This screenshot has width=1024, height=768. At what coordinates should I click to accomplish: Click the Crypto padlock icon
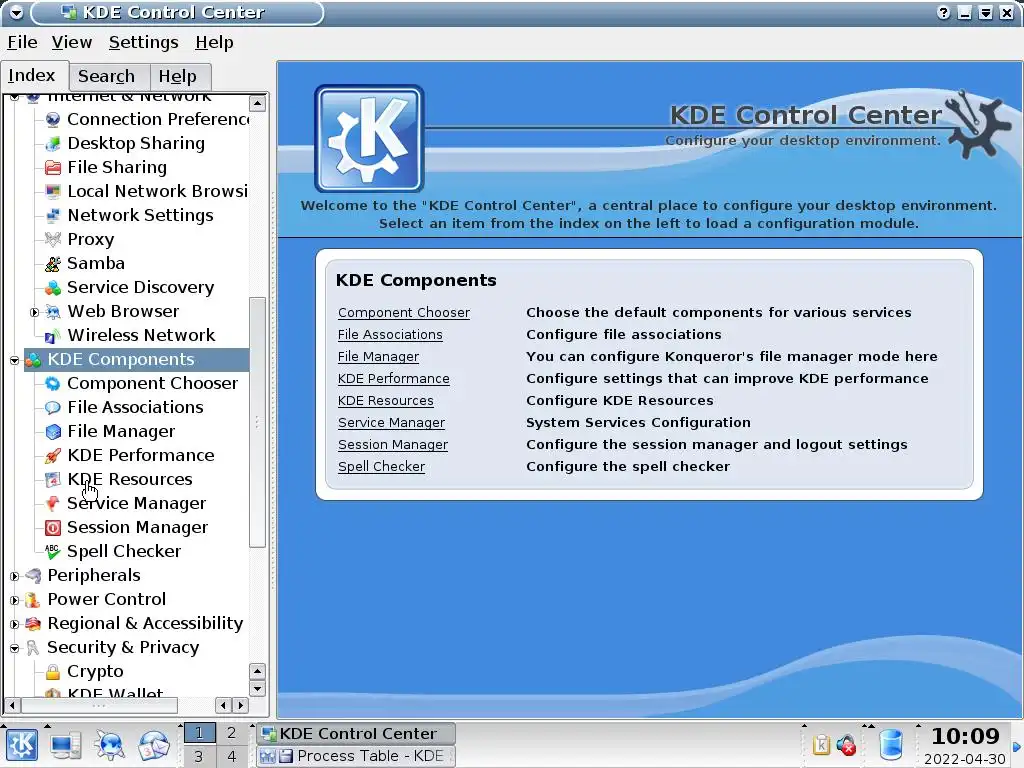pos(53,671)
